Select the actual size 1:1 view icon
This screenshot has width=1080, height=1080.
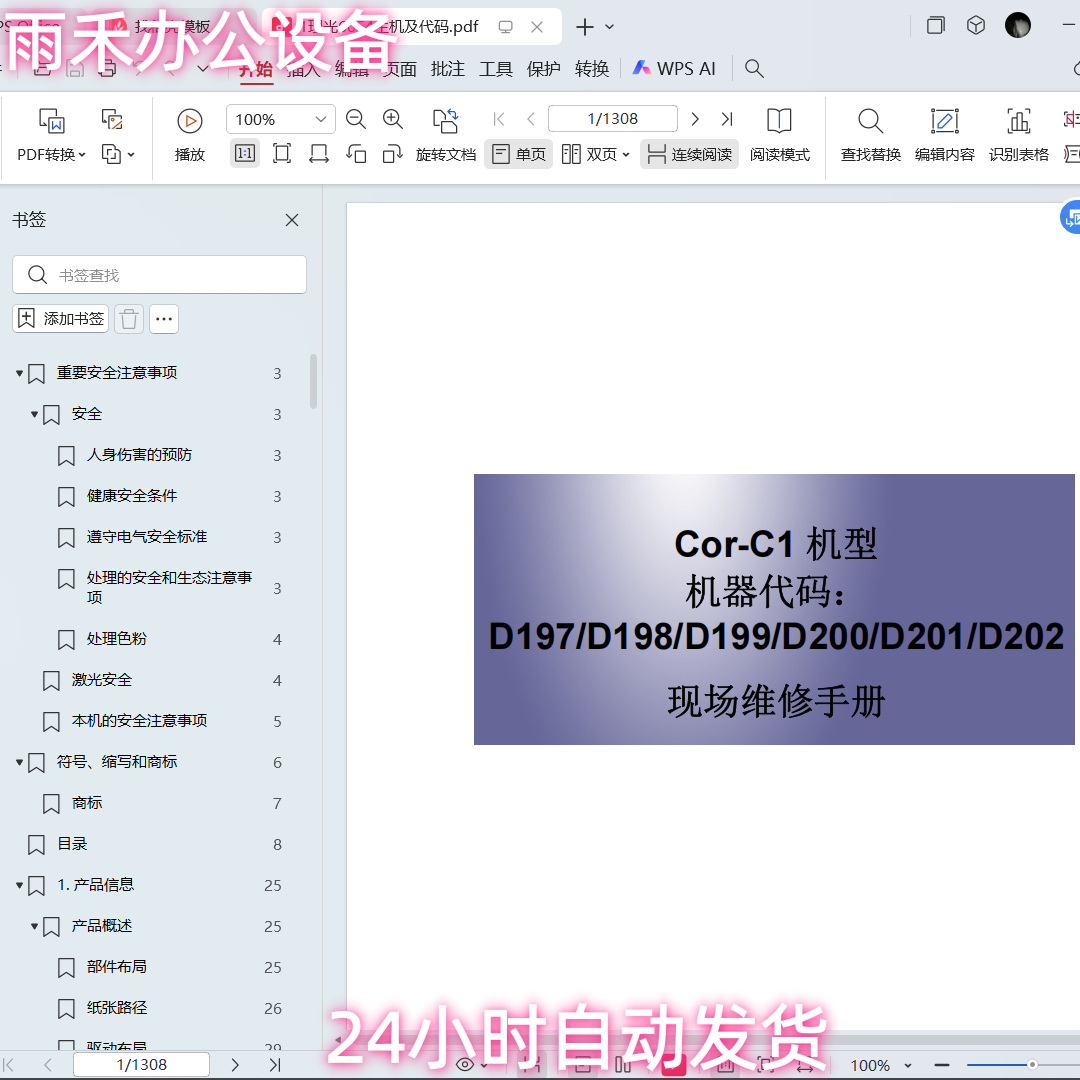pos(245,154)
